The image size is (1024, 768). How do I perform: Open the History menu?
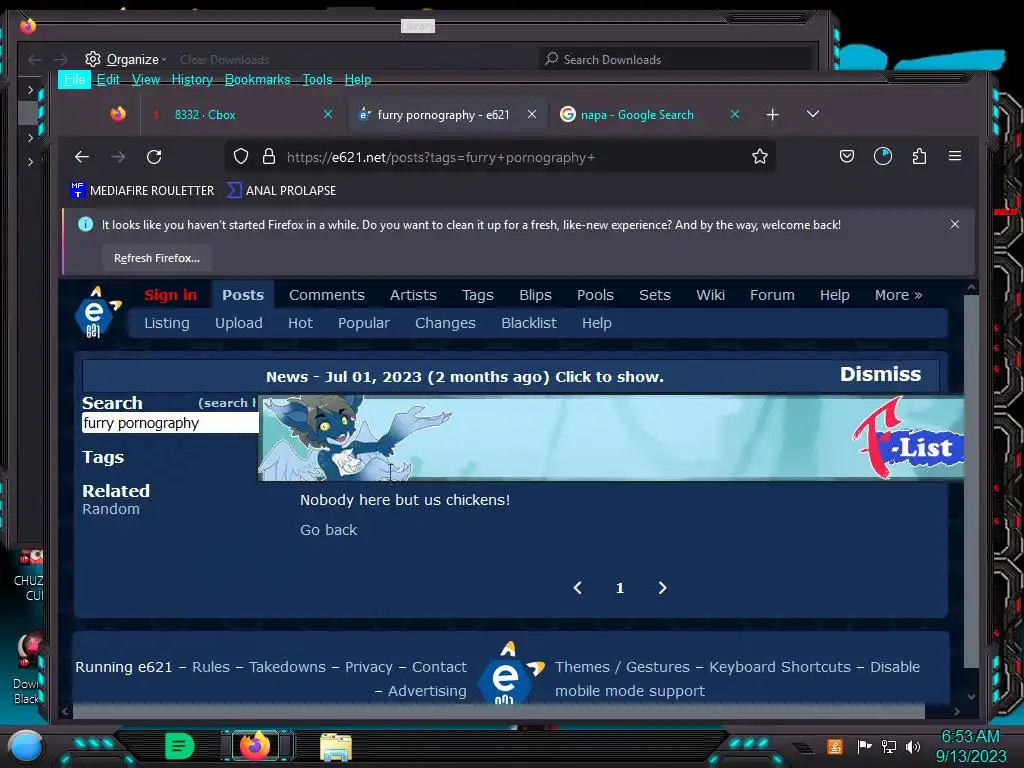click(x=192, y=80)
